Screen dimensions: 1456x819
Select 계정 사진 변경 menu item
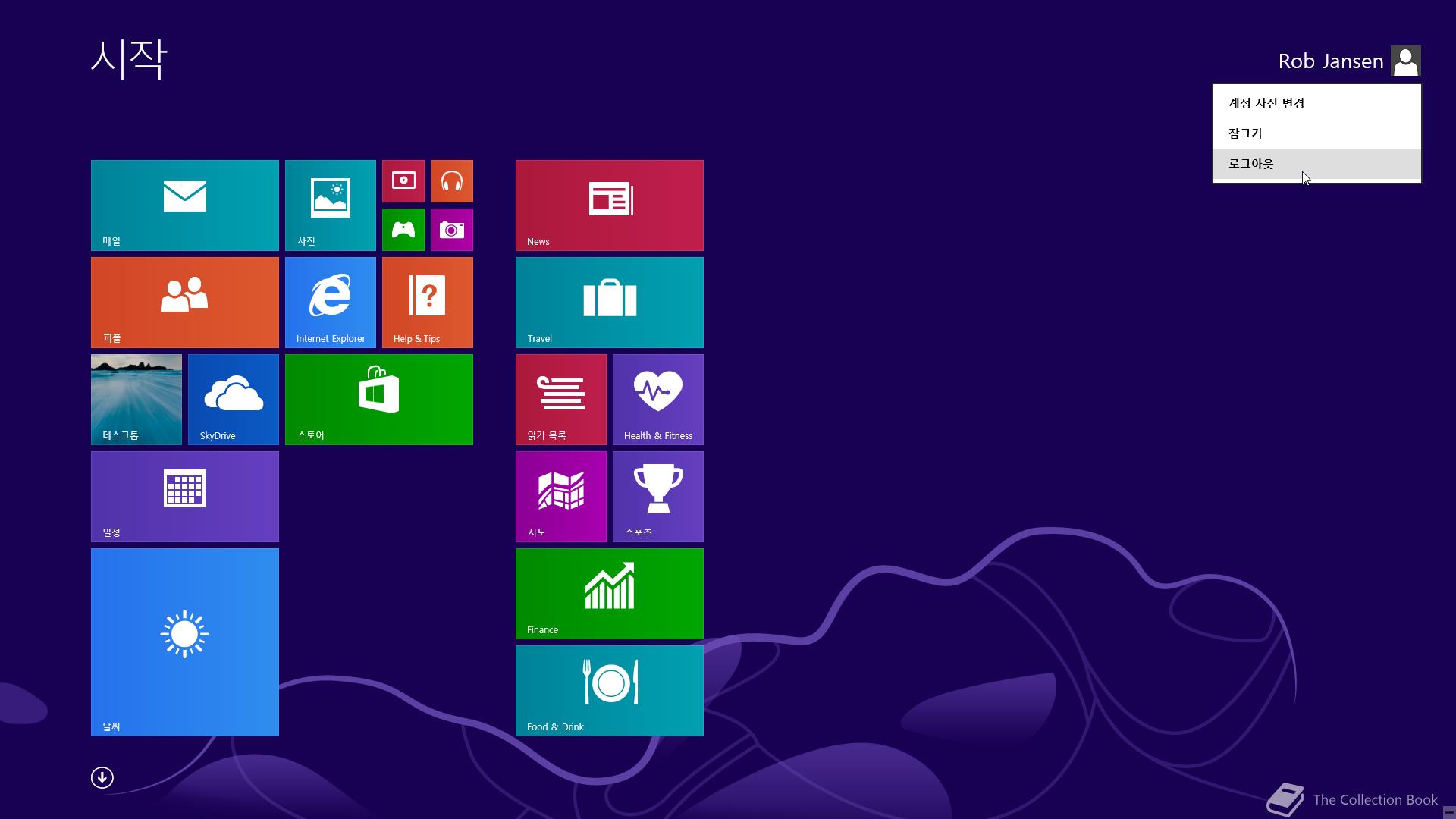[x=1317, y=103]
